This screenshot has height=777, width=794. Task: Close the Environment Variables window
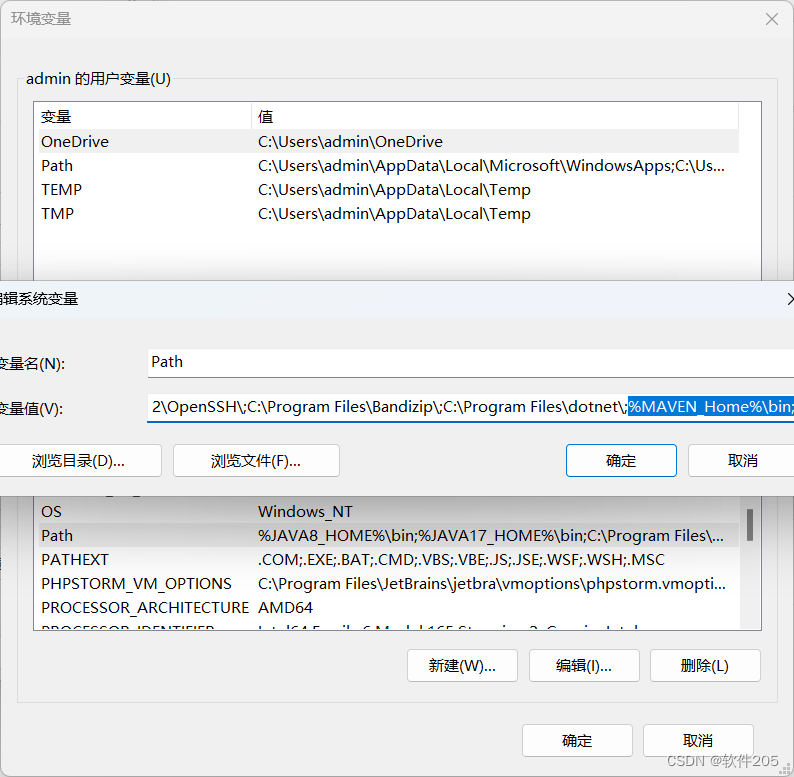click(x=772, y=19)
